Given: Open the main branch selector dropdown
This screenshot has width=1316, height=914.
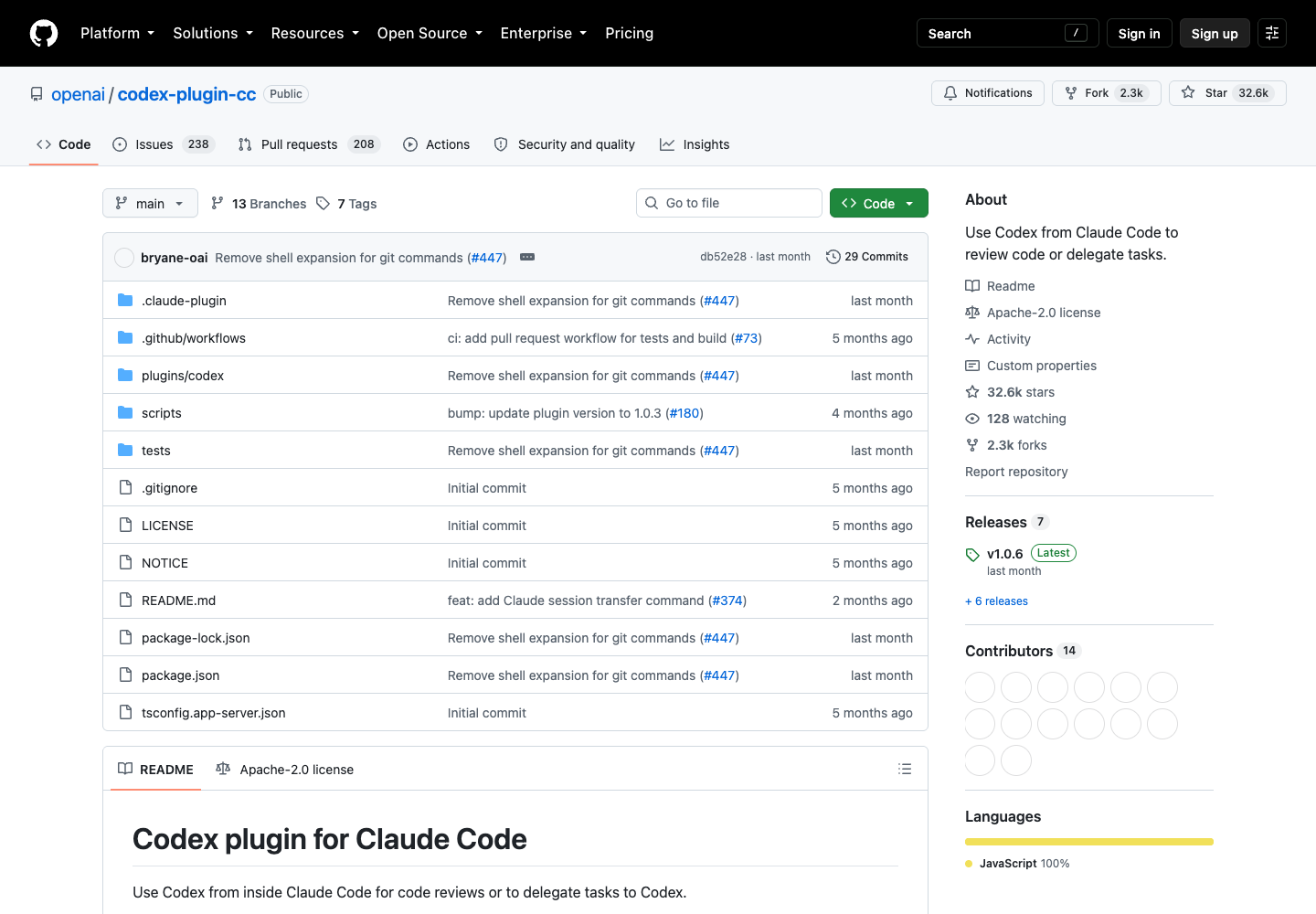Looking at the screenshot, I should click(150, 203).
